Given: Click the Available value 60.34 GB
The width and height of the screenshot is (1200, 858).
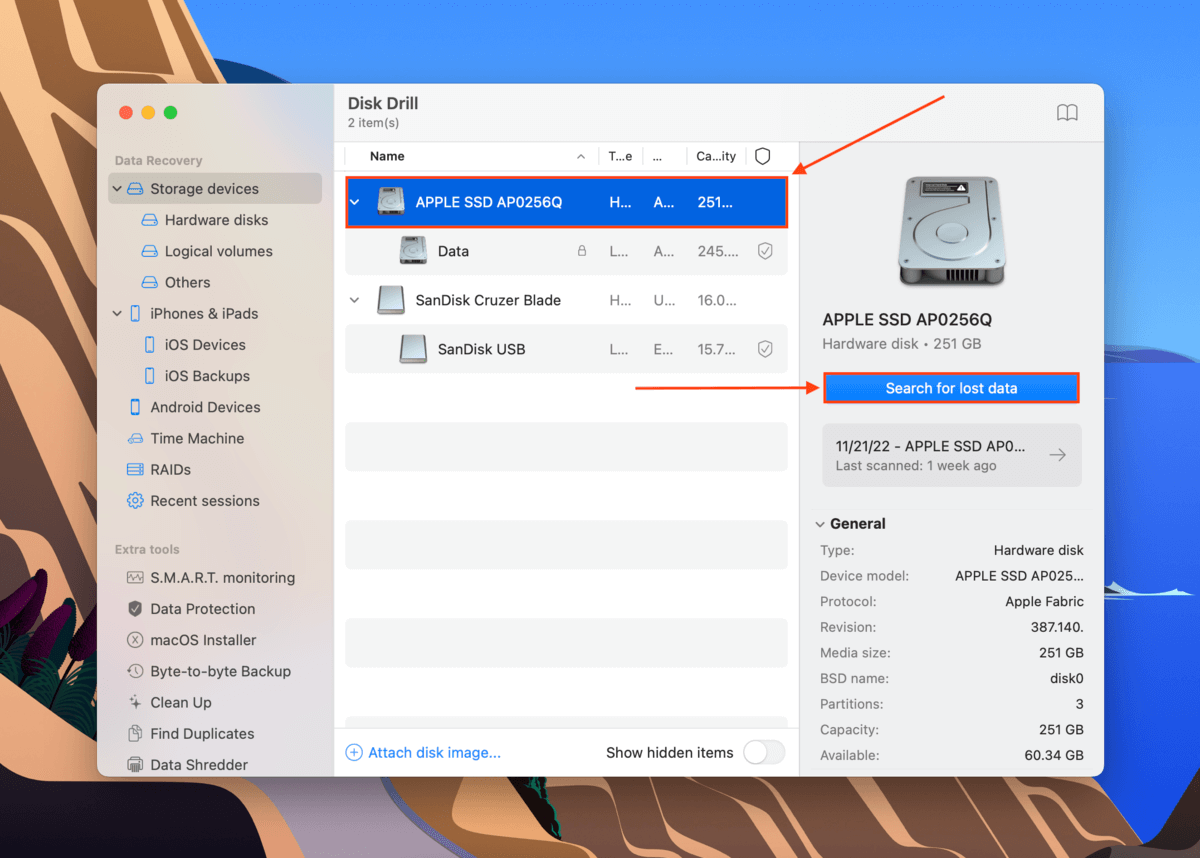Looking at the screenshot, I should click(1054, 755).
